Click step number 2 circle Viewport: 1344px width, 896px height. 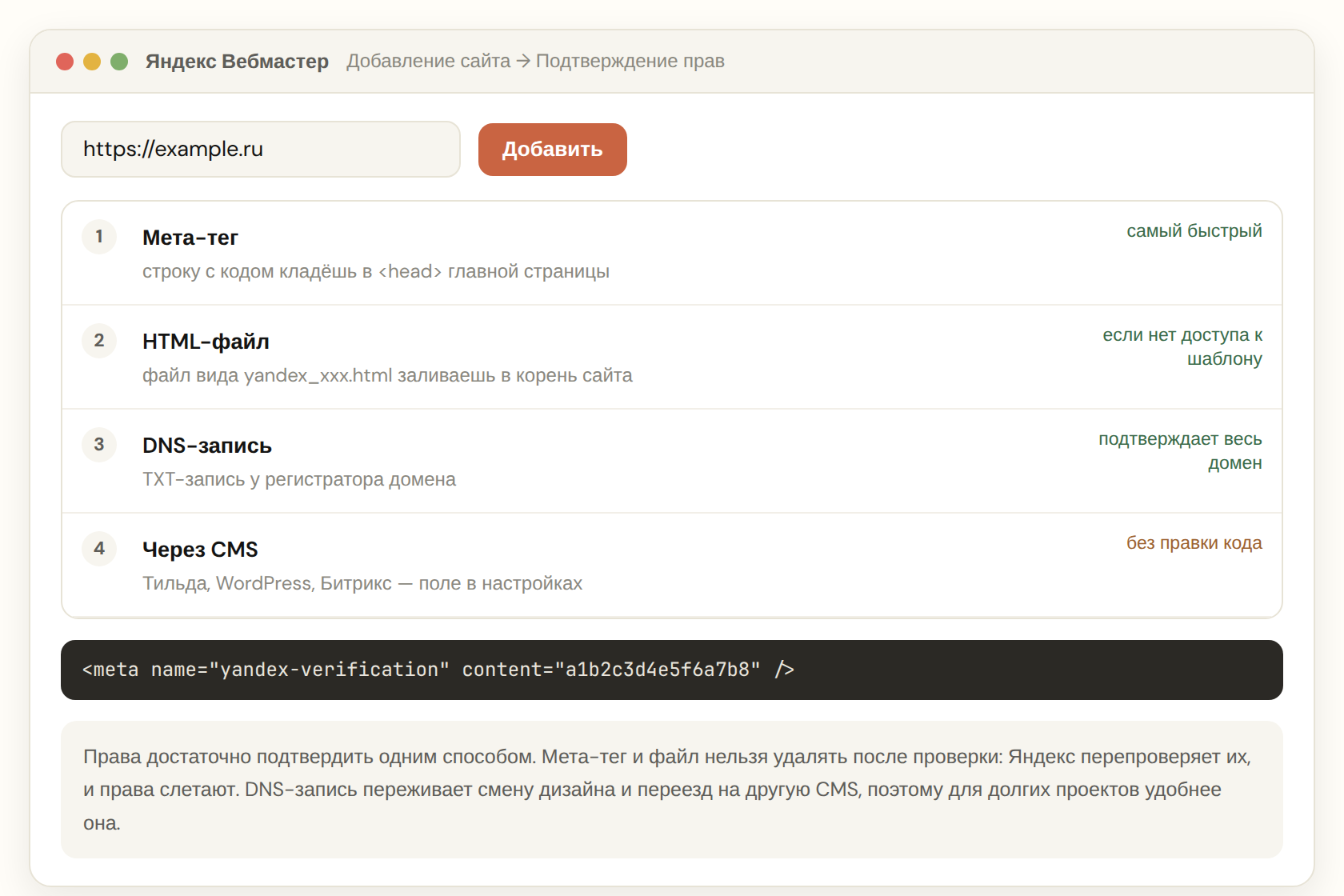point(99,341)
